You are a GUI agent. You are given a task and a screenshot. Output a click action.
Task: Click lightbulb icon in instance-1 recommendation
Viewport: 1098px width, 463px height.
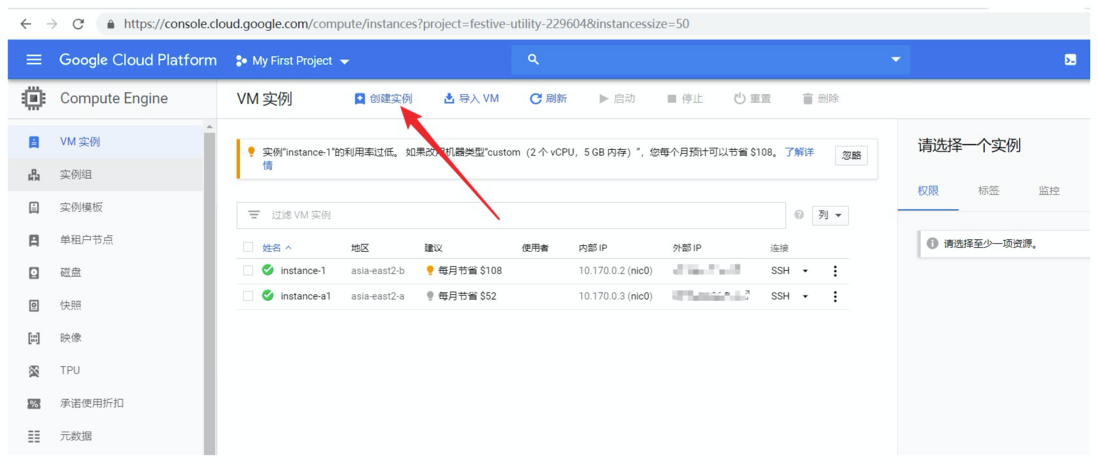[430, 270]
